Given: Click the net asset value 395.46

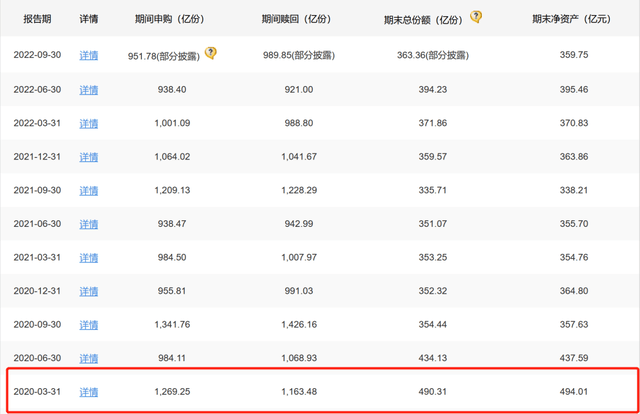Looking at the screenshot, I should click(574, 89).
